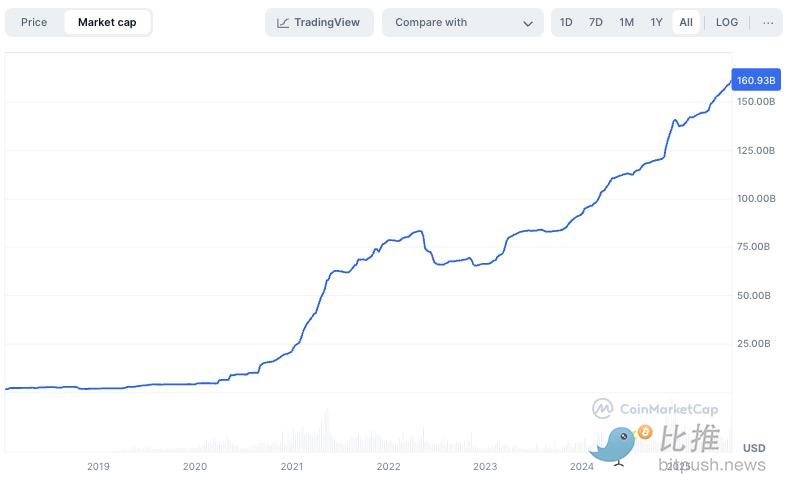Viewport: 786px width, 492px height.
Task: Click the CoinMarketCap logo icon
Action: point(603,408)
